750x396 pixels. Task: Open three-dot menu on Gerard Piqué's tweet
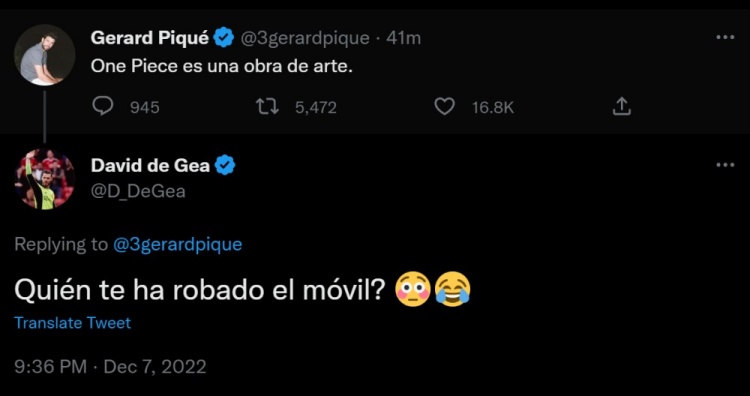tap(725, 37)
